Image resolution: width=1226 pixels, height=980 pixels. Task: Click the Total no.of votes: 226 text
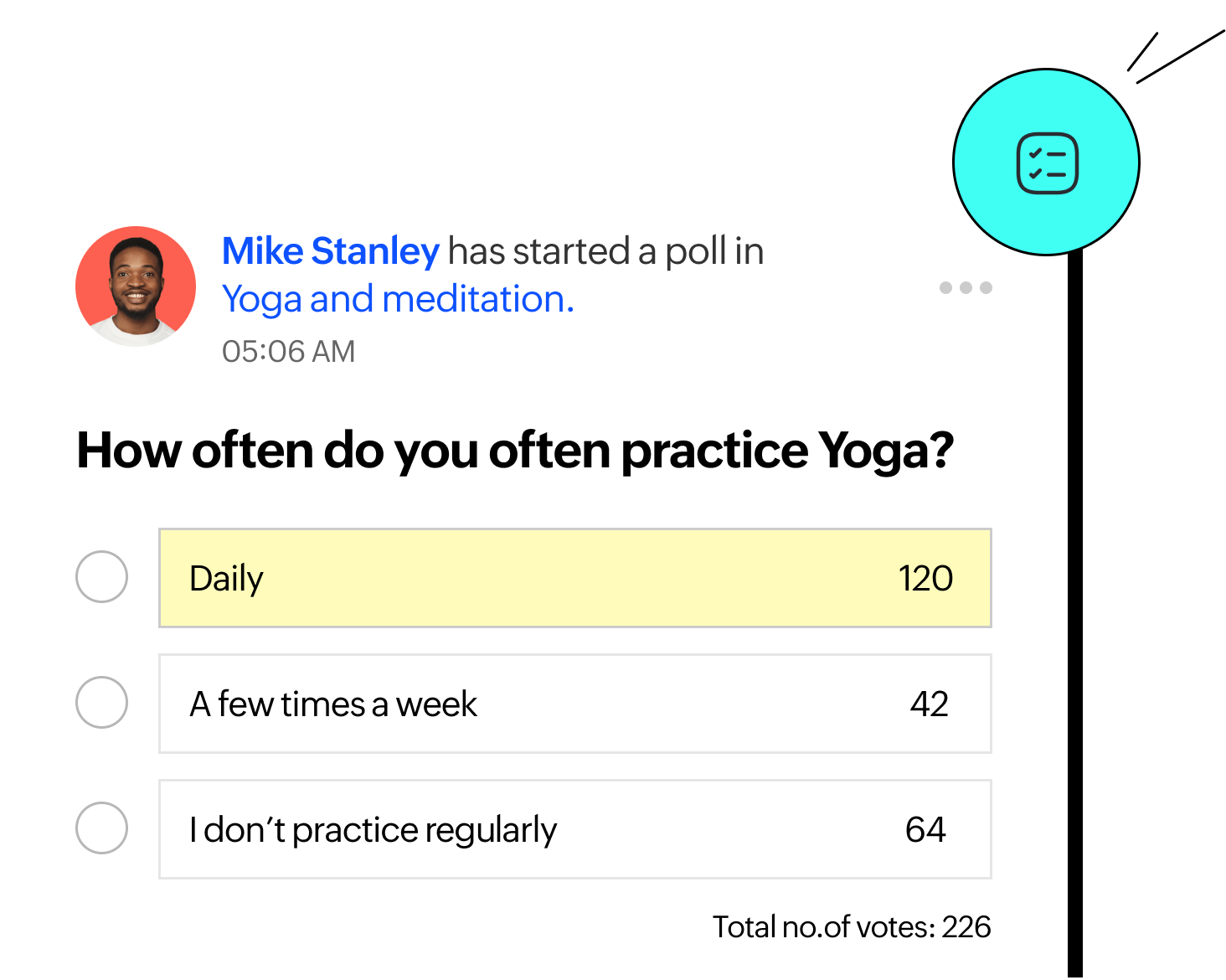pyautogui.click(x=852, y=926)
